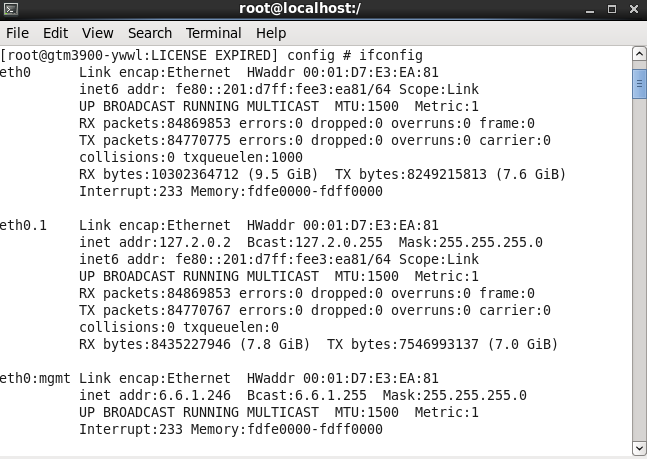Click the scrollbar up arrow
The image size is (647, 459).
(x=639, y=54)
